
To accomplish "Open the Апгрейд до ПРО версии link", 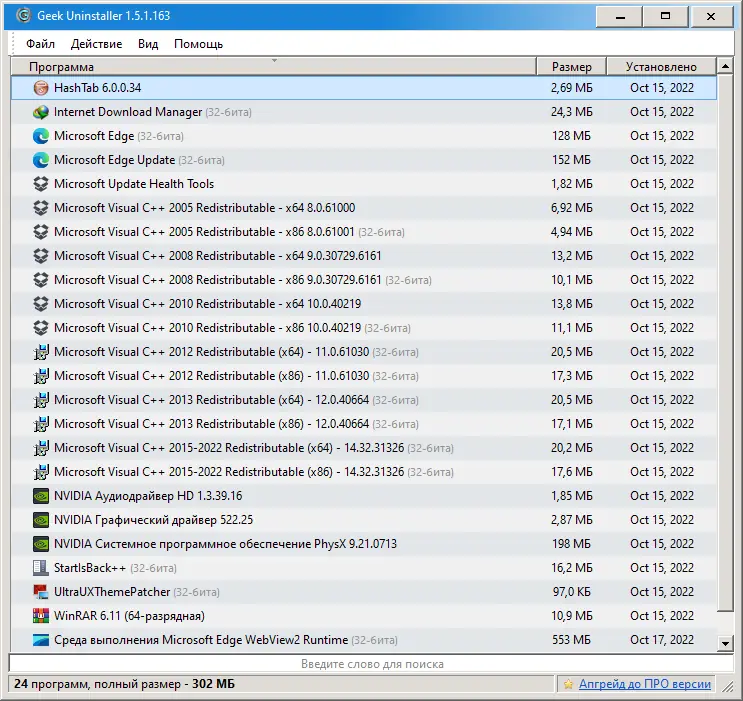I will (645, 684).
